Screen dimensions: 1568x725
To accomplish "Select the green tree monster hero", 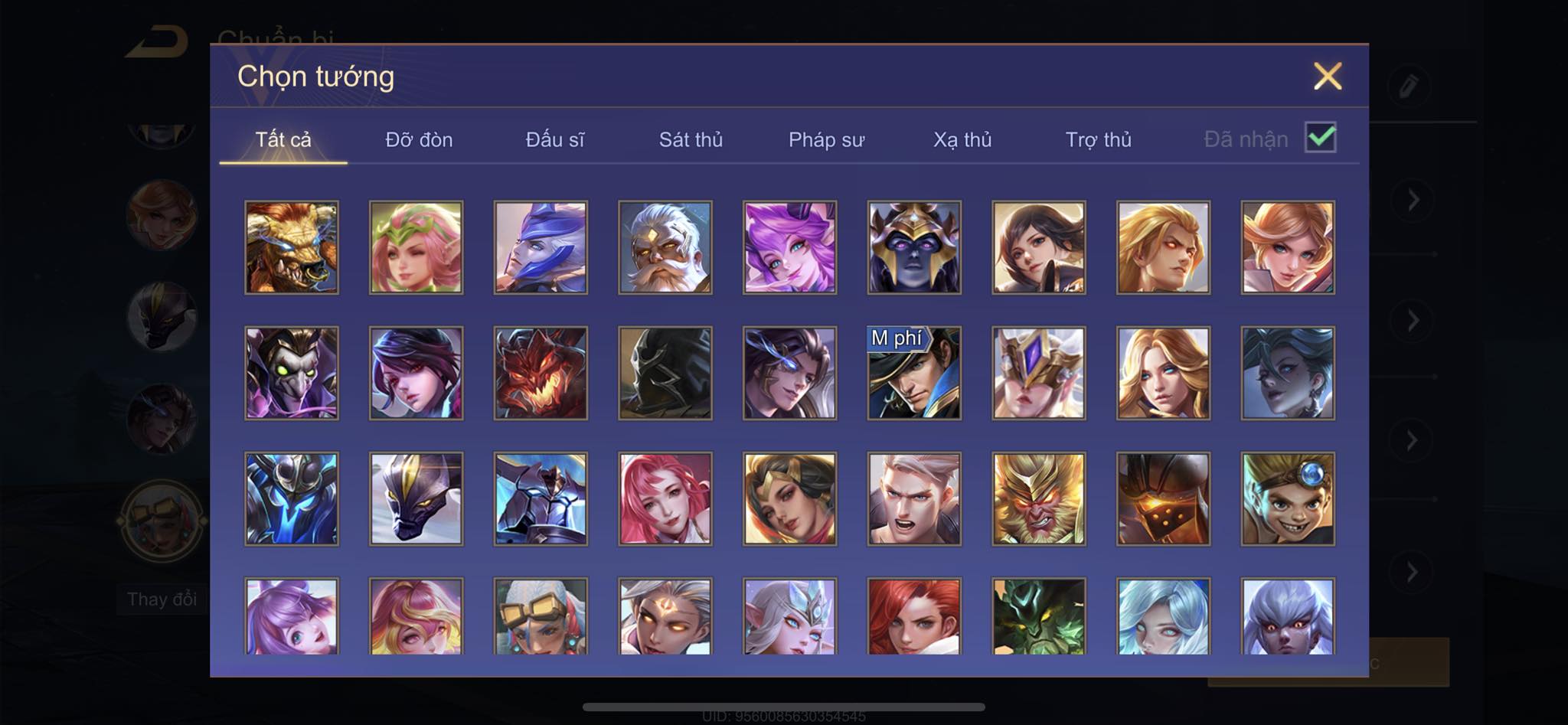I will click(x=1039, y=616).
